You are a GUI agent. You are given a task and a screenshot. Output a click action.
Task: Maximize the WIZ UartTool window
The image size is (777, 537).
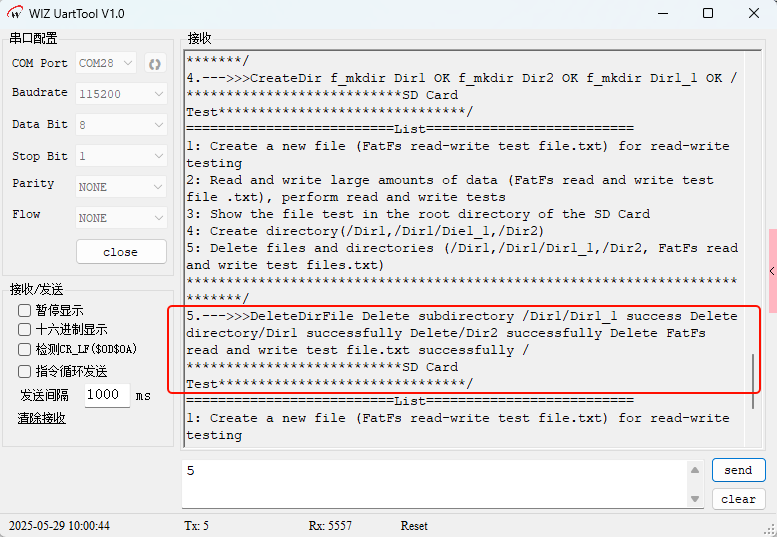click(x=708, y=13)
